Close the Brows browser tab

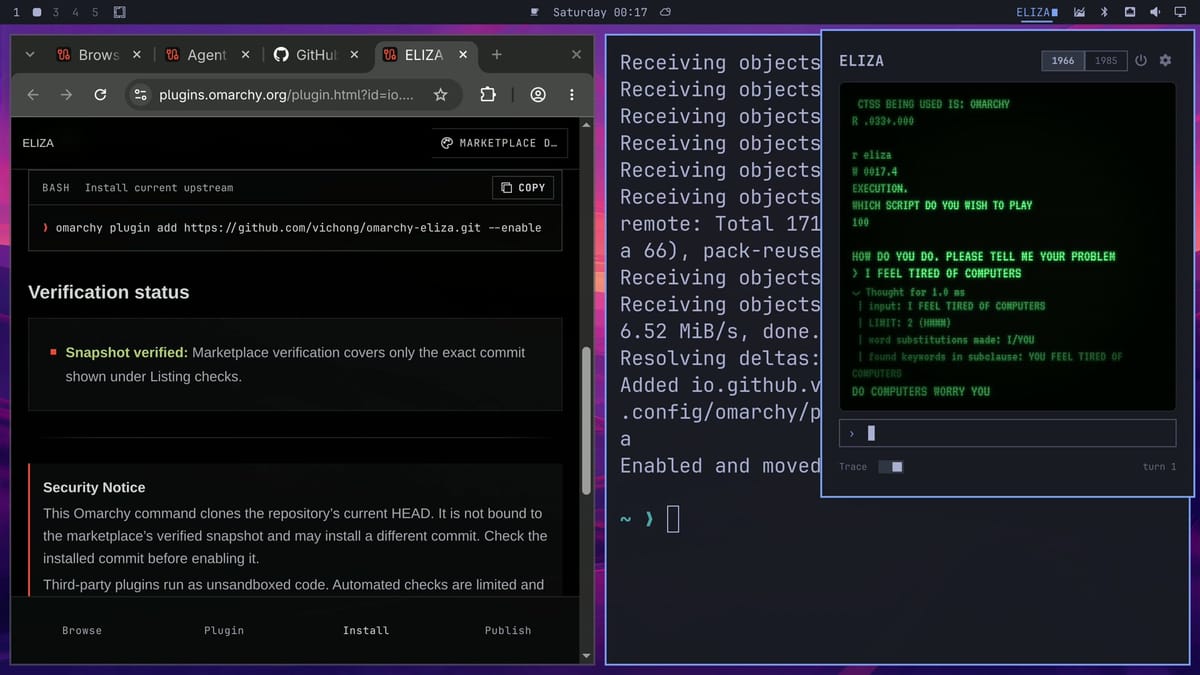pos(137,55)
